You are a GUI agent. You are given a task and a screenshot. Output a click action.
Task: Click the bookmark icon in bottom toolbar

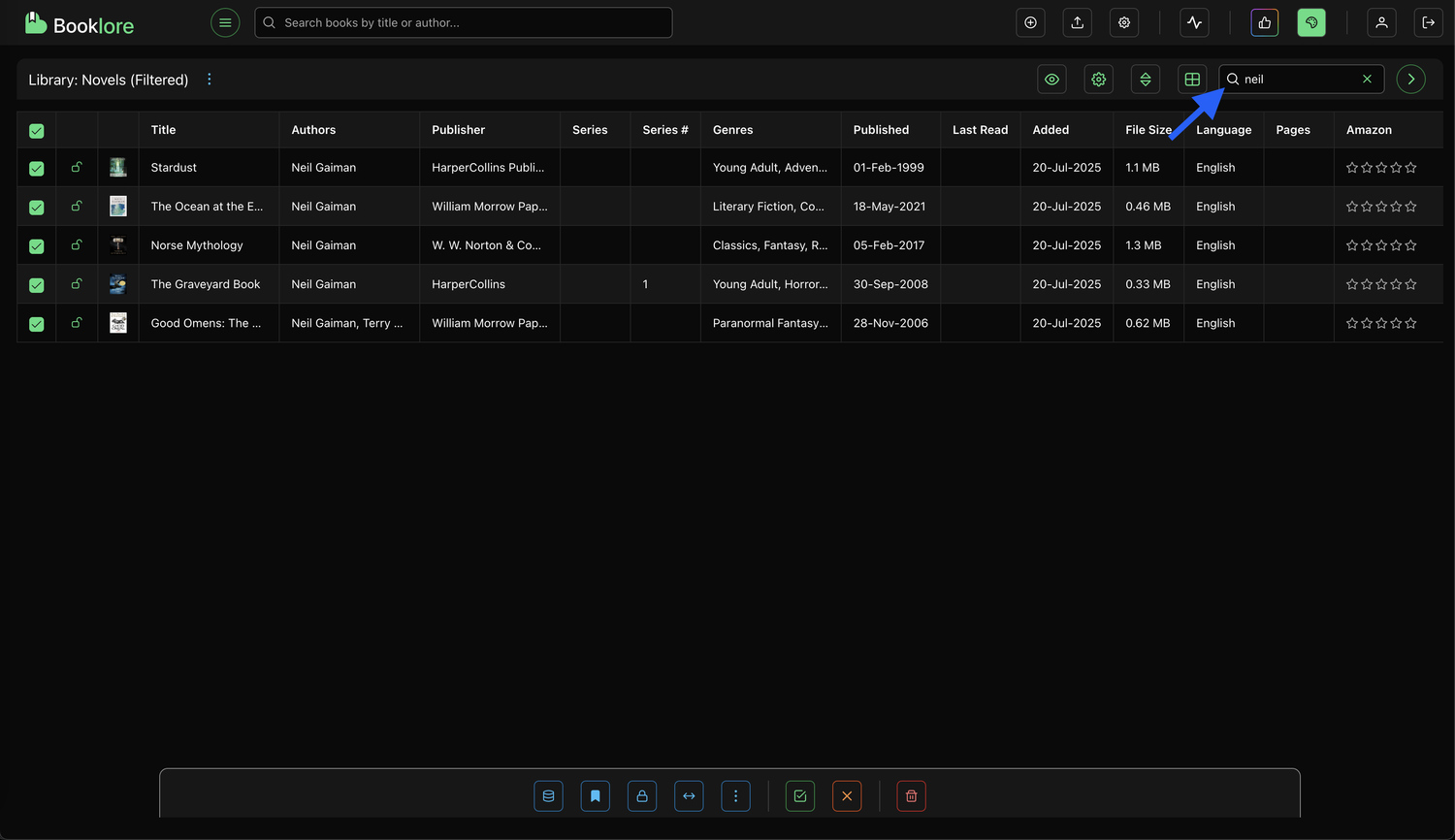tap(595, 796)
